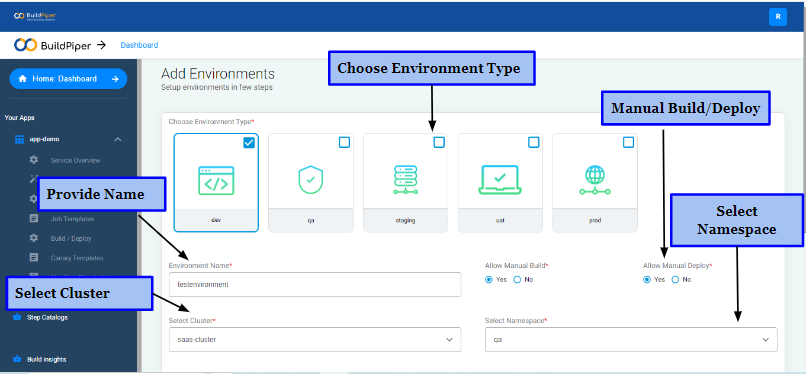Click the Build insights basket icon
Viewport: 806px width, 374px height.
(x=17, y=359)
